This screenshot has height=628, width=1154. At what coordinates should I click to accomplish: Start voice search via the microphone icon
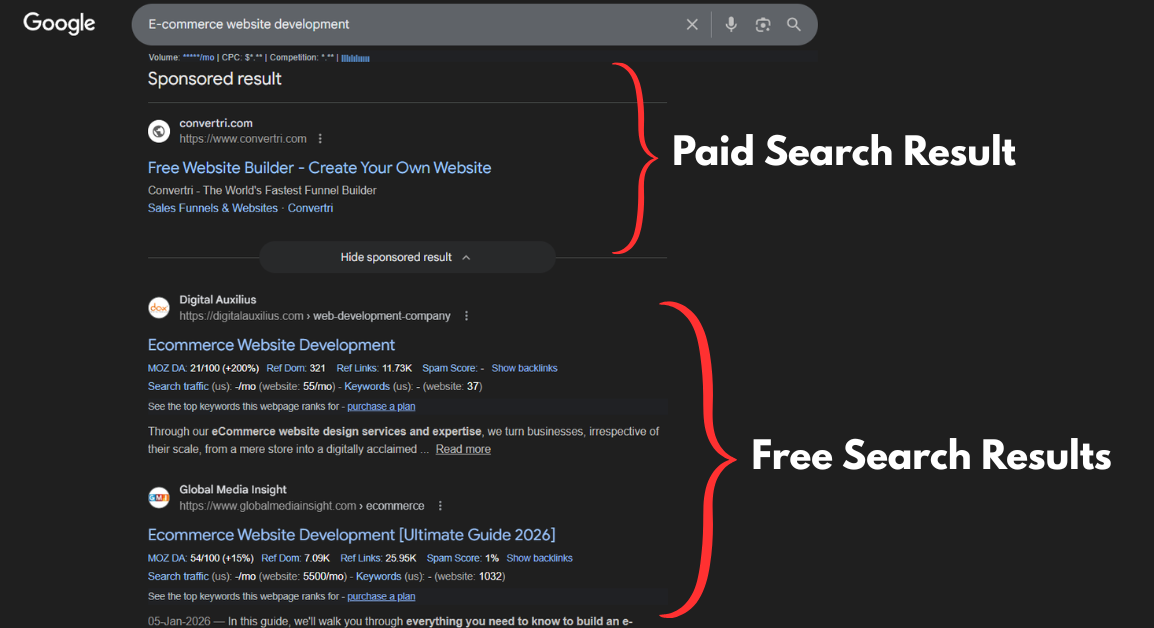coord(731,24)
